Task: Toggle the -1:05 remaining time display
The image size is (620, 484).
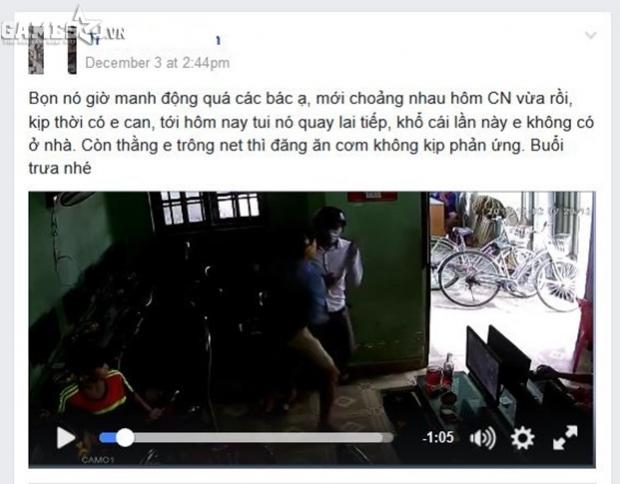Action: pos(438,438)
